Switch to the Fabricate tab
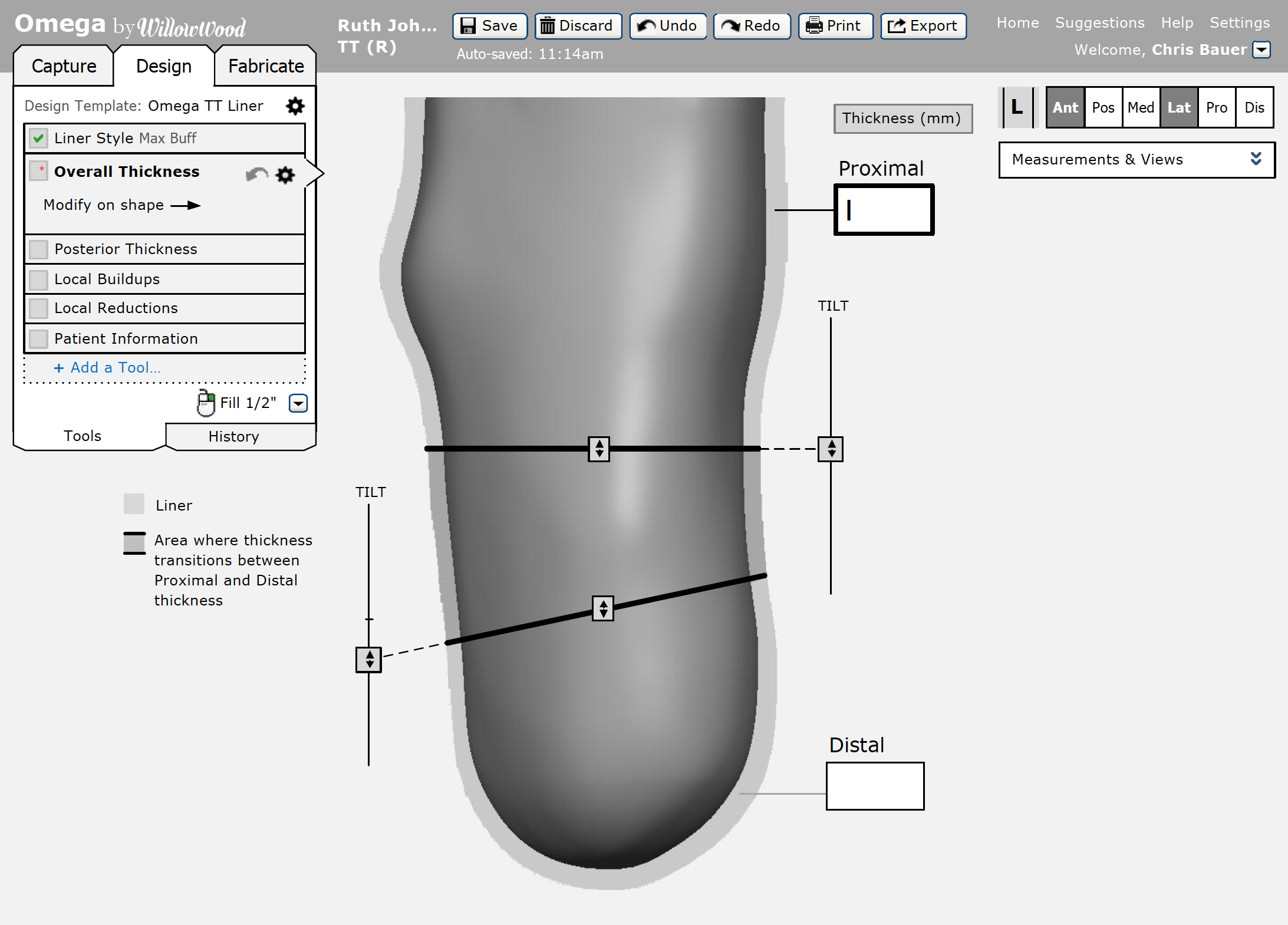The height and width of the screenshot is (925, 1288). 266,66
